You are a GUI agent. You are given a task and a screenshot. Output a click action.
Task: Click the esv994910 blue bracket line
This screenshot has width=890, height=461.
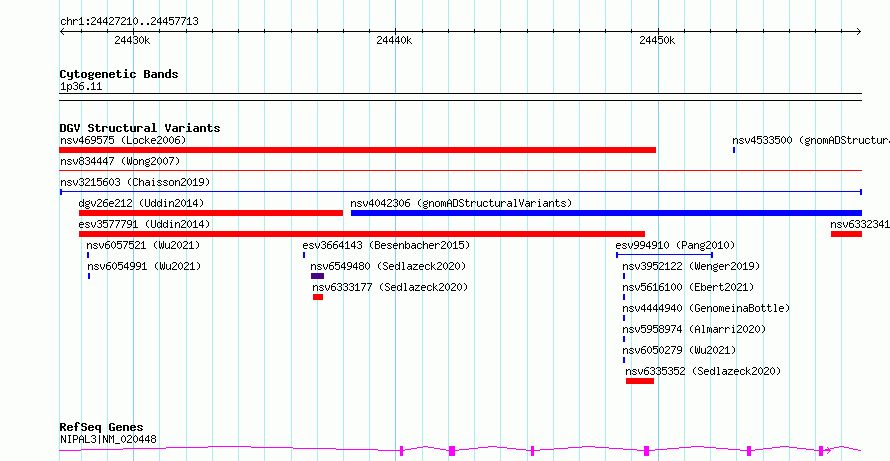click(x=664, y=255)
